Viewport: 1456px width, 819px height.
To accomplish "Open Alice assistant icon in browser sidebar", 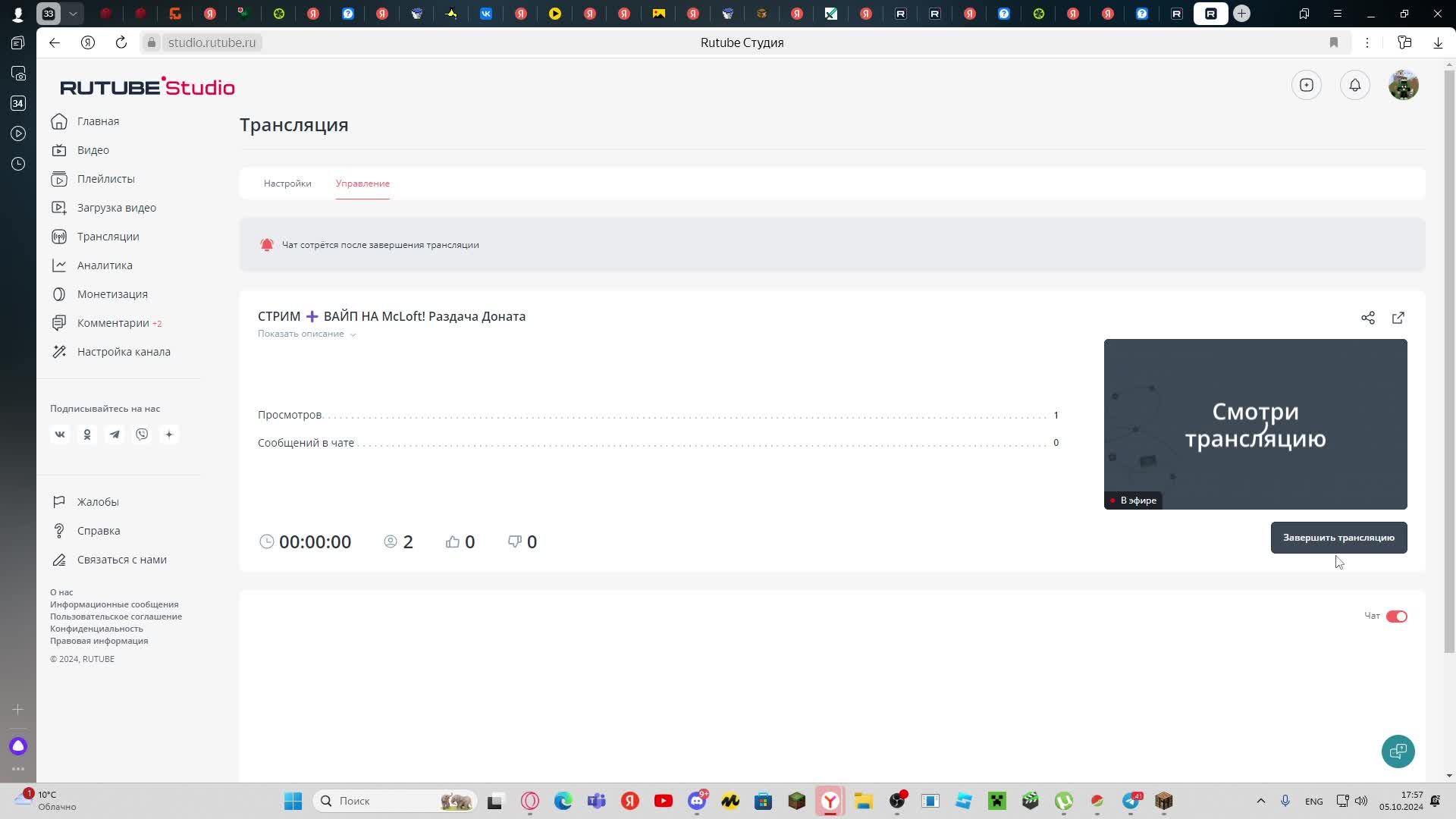I will [18, 746].
